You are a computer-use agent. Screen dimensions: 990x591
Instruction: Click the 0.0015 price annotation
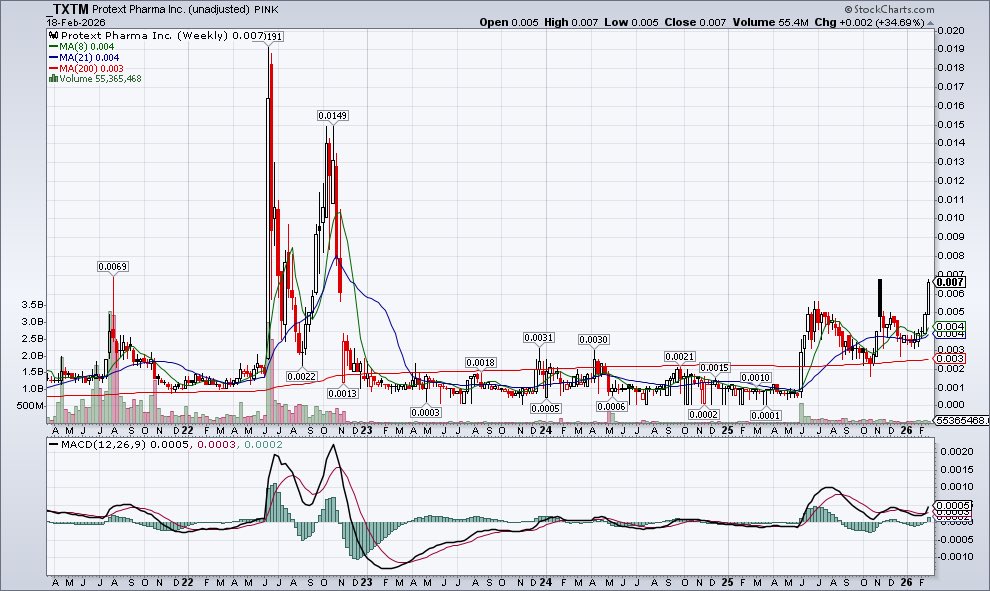(714, 367)
